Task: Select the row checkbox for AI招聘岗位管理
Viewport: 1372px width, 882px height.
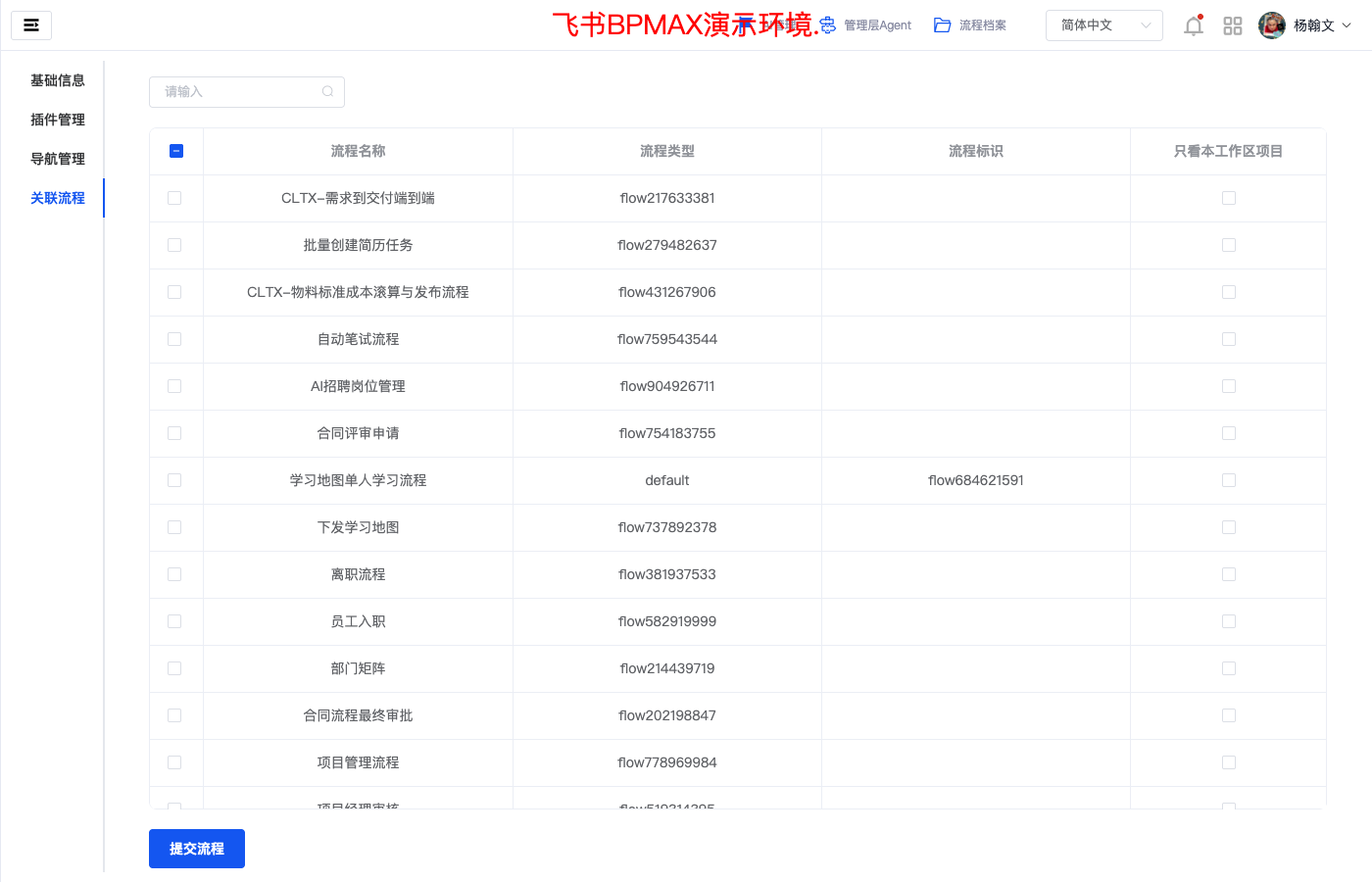Action: [x=174, y=386]
